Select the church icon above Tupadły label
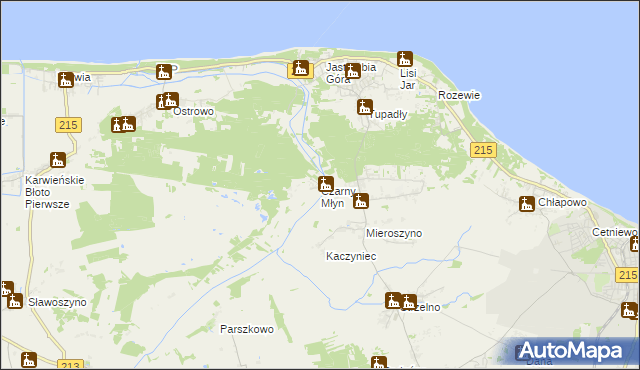The height and width of the screenshot is (370, 640). (364, 107)
